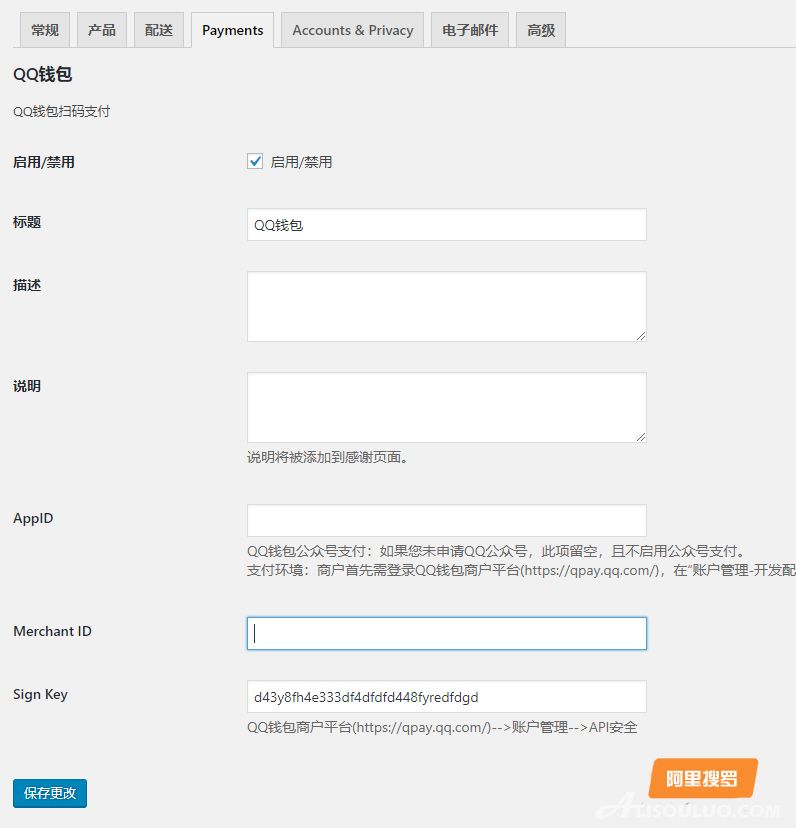Click the 支付环境 help text line

coord(521,570)
